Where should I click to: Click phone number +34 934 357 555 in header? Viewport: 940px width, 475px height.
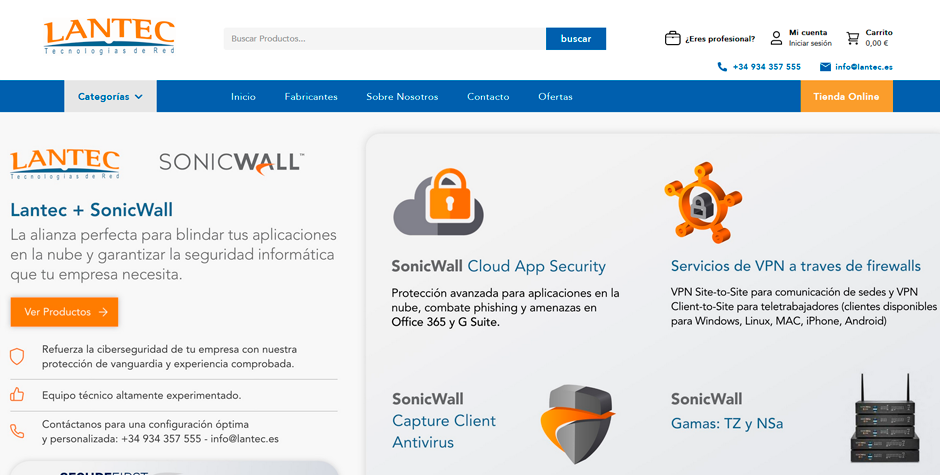coord(766,67)
